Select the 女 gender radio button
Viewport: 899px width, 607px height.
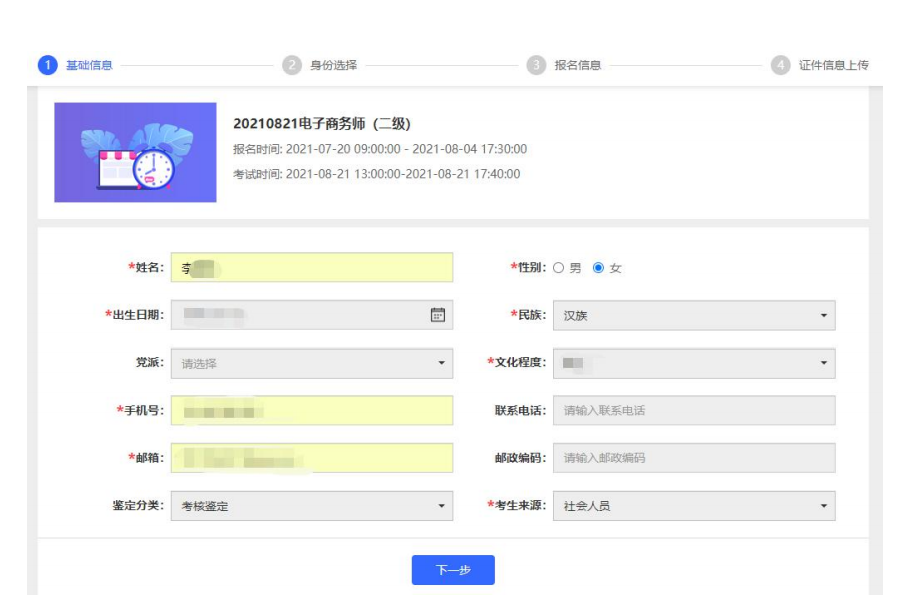(599, 268)
